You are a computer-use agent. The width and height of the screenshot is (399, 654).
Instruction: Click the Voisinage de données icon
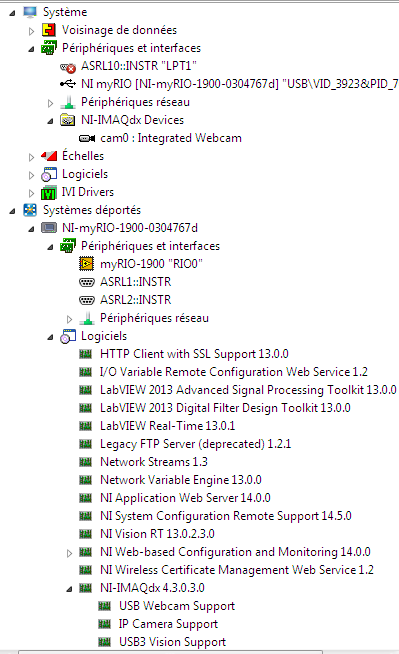pyautogui.click(x=49, y=30)
